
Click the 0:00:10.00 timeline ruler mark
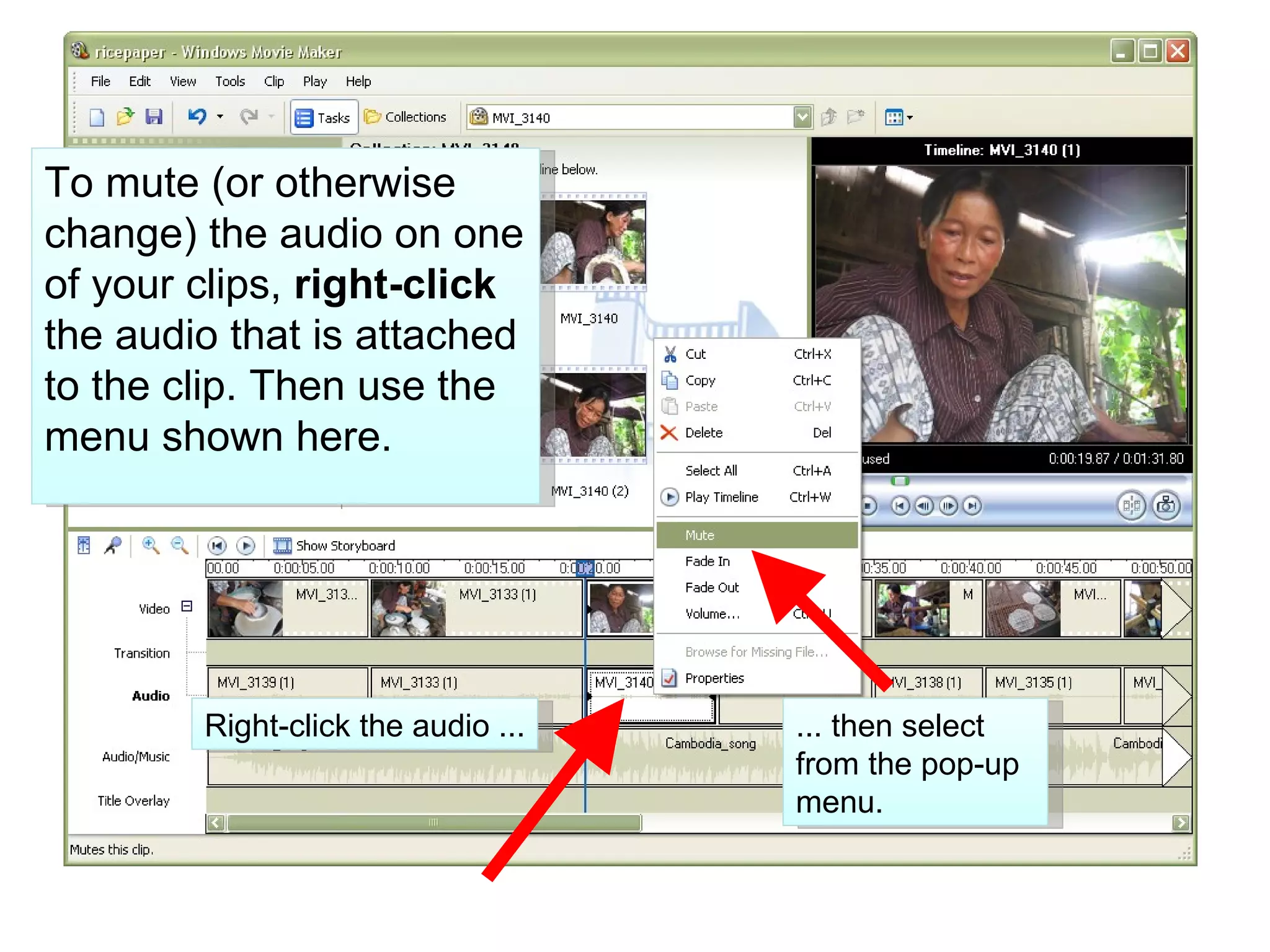(x=399, y=568)
